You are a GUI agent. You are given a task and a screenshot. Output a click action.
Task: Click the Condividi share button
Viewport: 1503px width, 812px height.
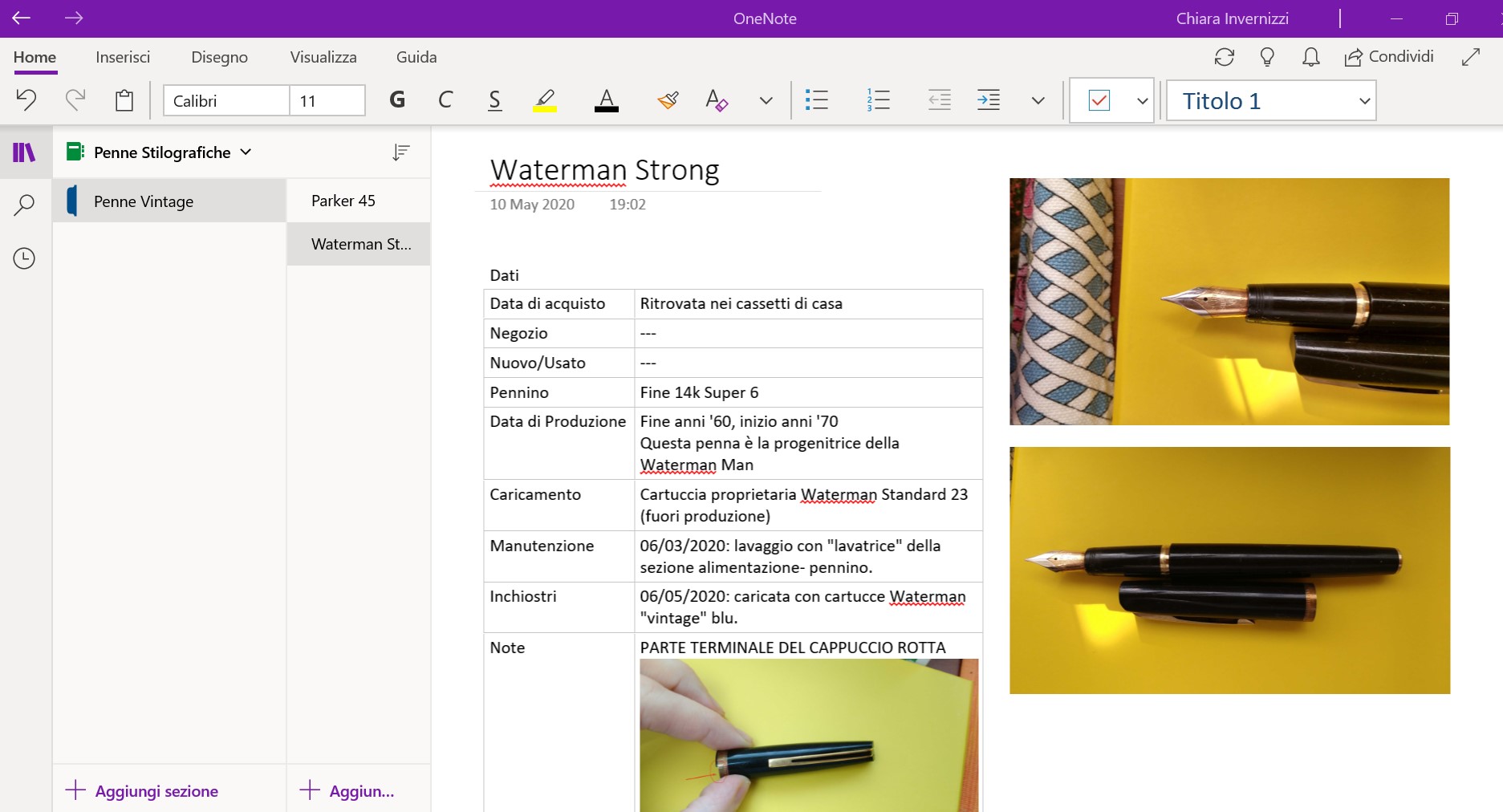[x=1389, y=57]
